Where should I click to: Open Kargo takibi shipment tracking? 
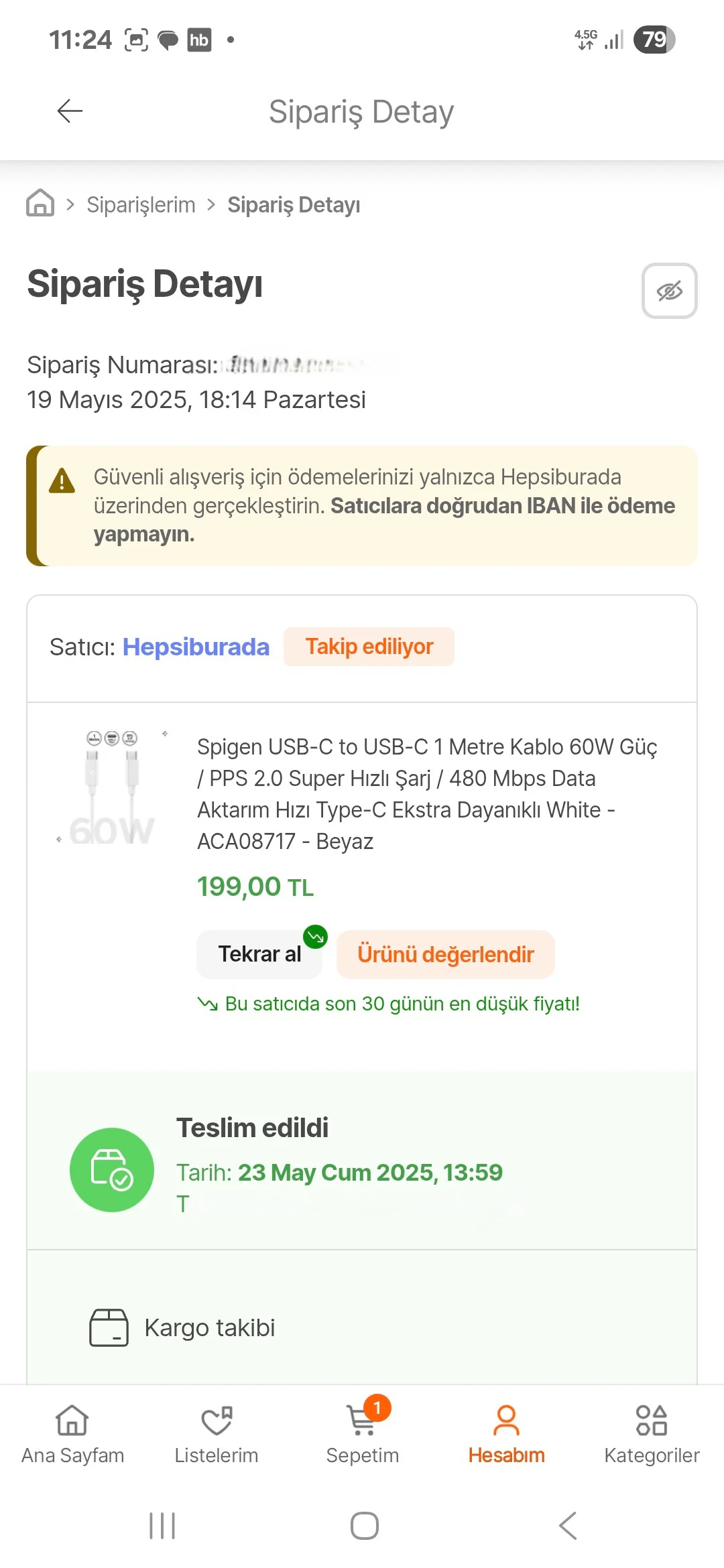210,1327
